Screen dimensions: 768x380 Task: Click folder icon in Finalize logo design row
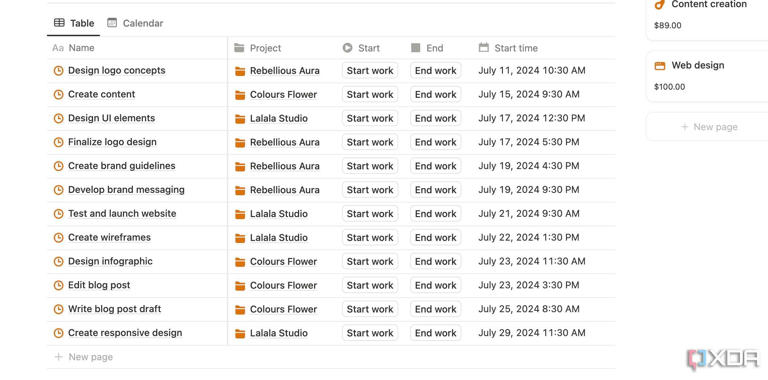pyautogui.click(x=240, y=143)
